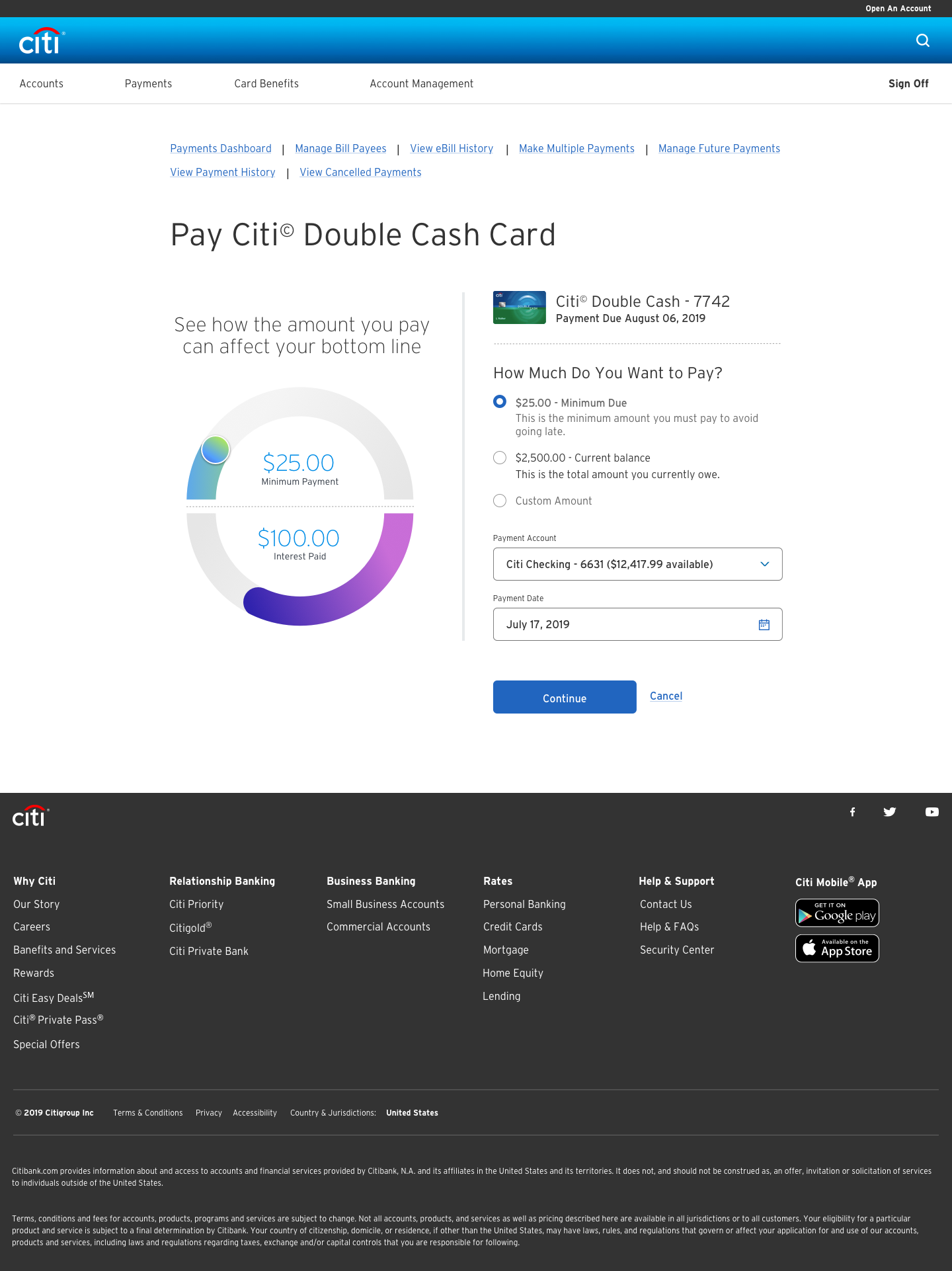Open Accessibility footer link
Viewport: 952px width, 1271px height.
[255, 1113]
